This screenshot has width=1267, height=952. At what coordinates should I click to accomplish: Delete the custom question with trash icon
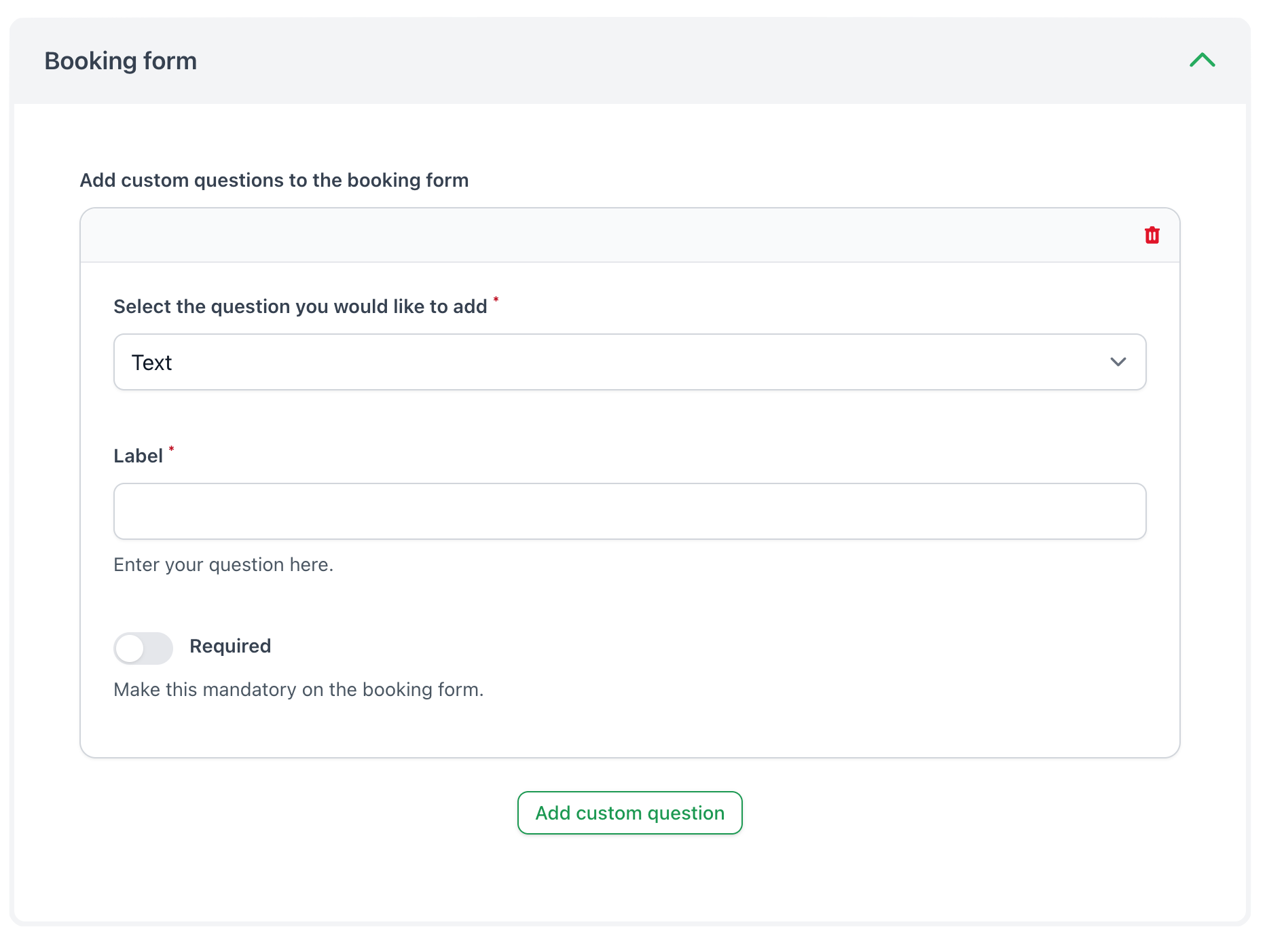[x=1152, y=236]
